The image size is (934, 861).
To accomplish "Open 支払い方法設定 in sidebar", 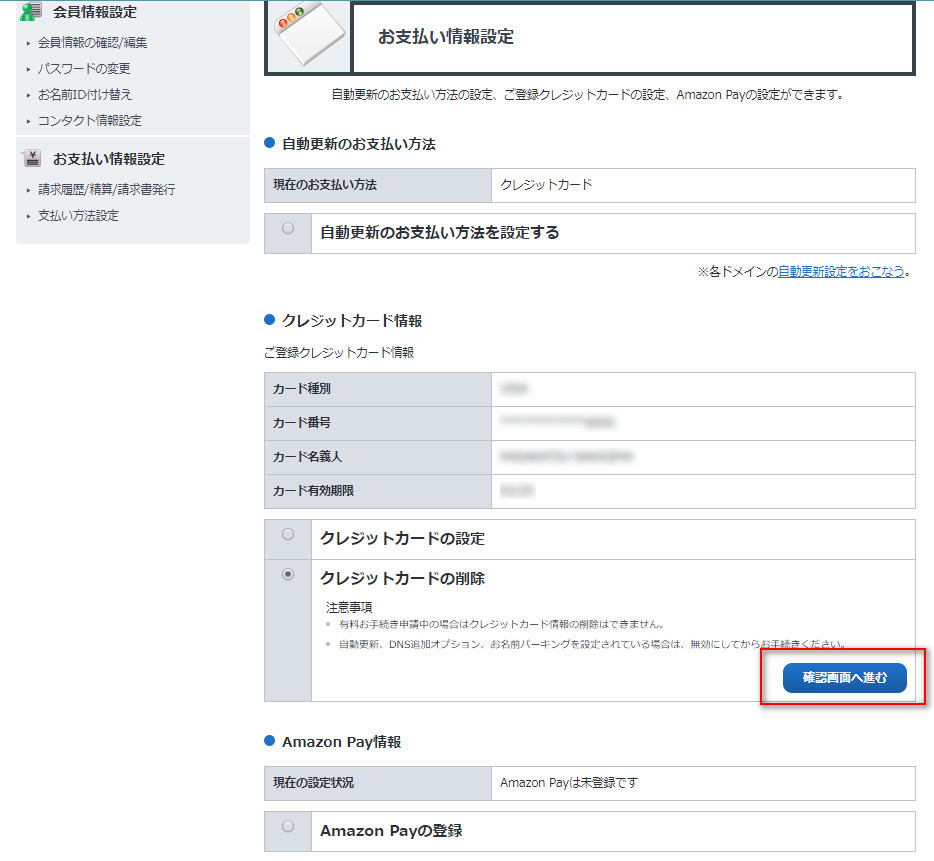I will (x=78, y=216).
